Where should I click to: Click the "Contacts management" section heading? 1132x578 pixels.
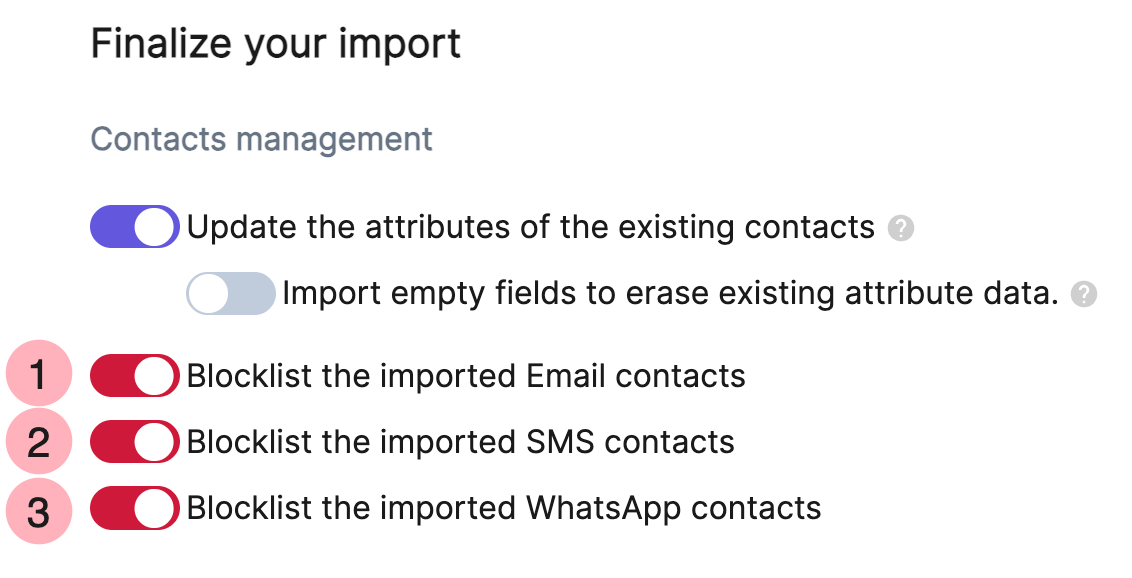[262, 139]
